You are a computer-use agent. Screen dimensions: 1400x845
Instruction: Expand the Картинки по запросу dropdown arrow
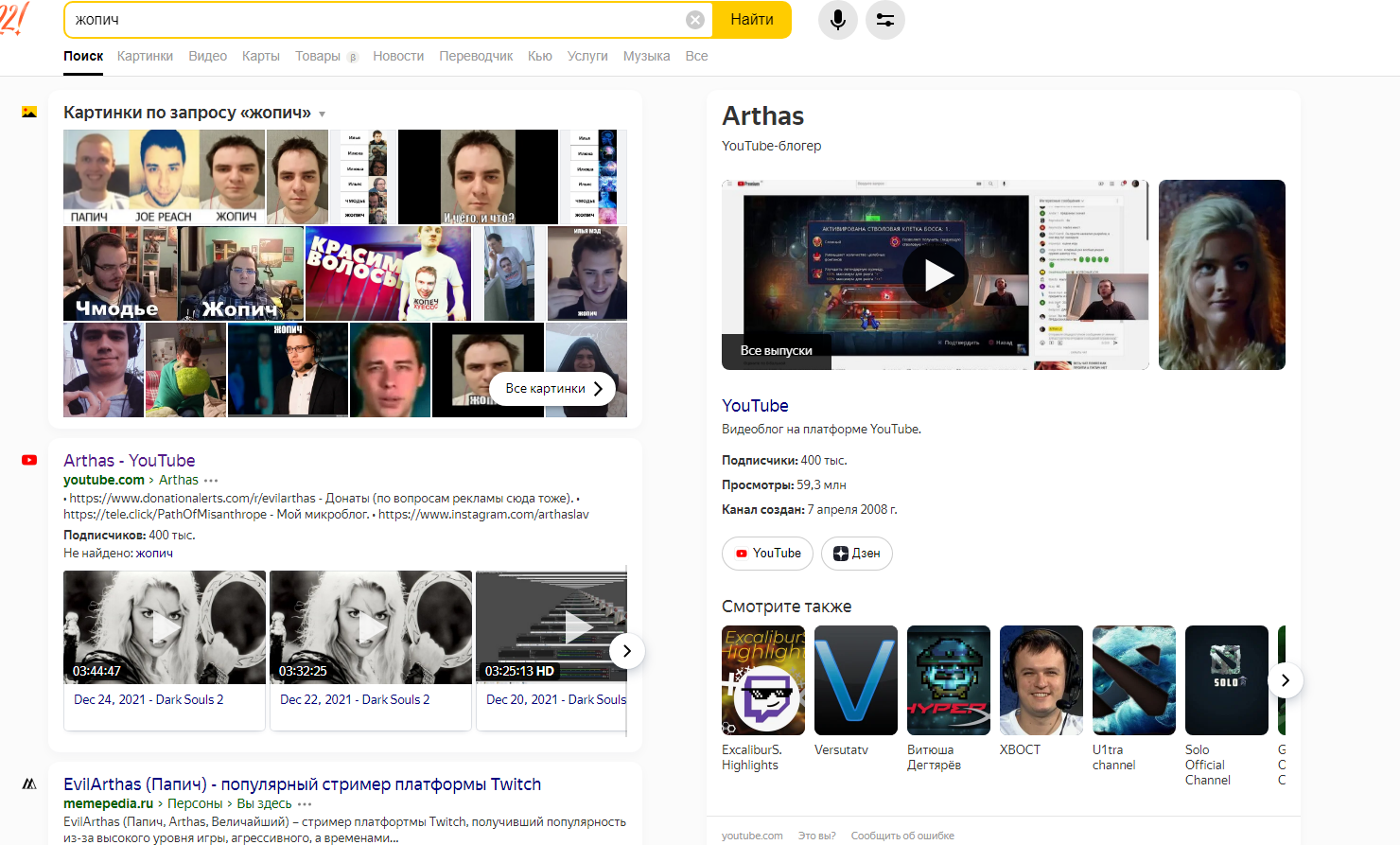(323, 114)
